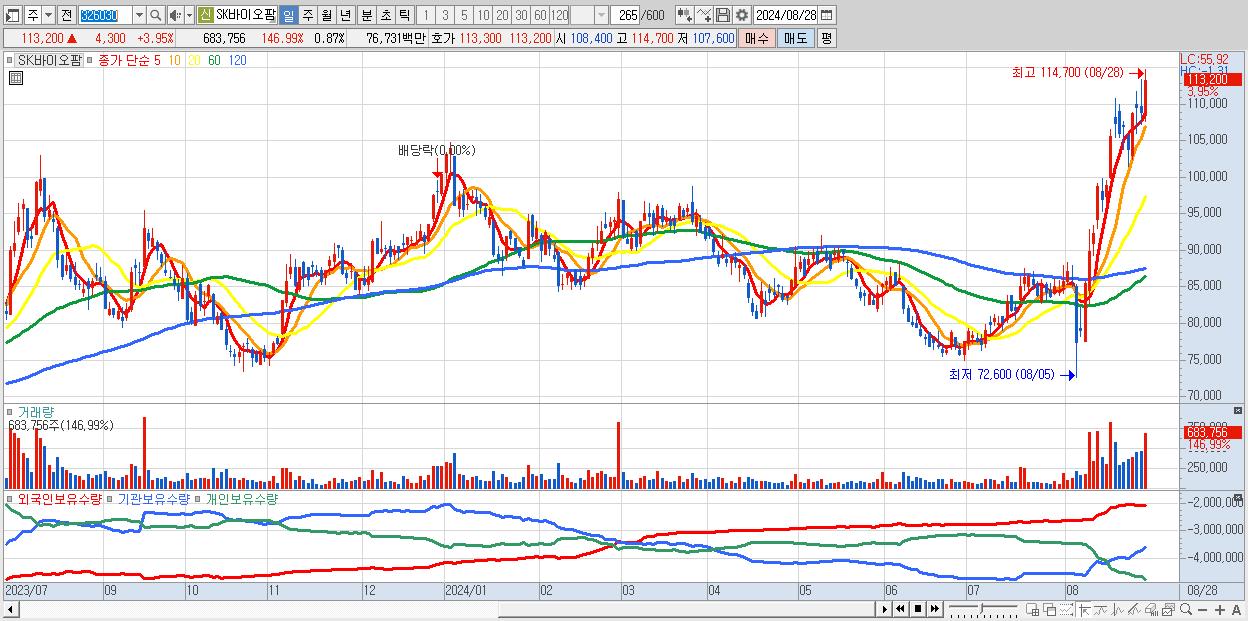Click the stock search magnifier icon
Viewport: 1248px width, 621px height.
156,15
